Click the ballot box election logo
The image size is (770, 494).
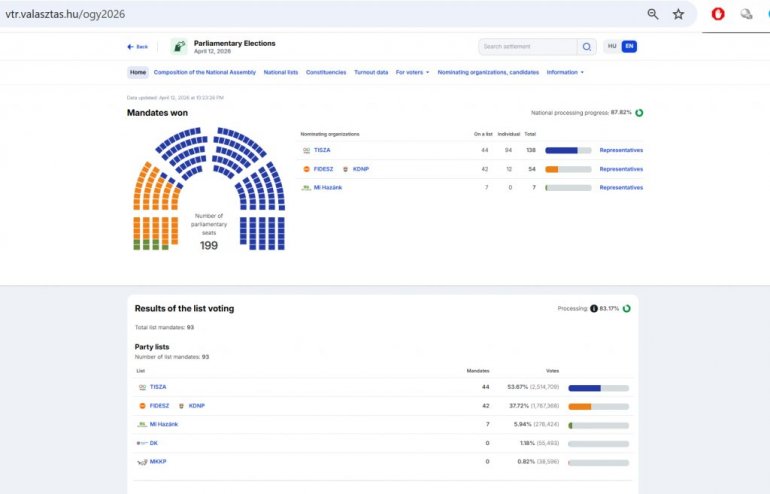click(179, 47)
